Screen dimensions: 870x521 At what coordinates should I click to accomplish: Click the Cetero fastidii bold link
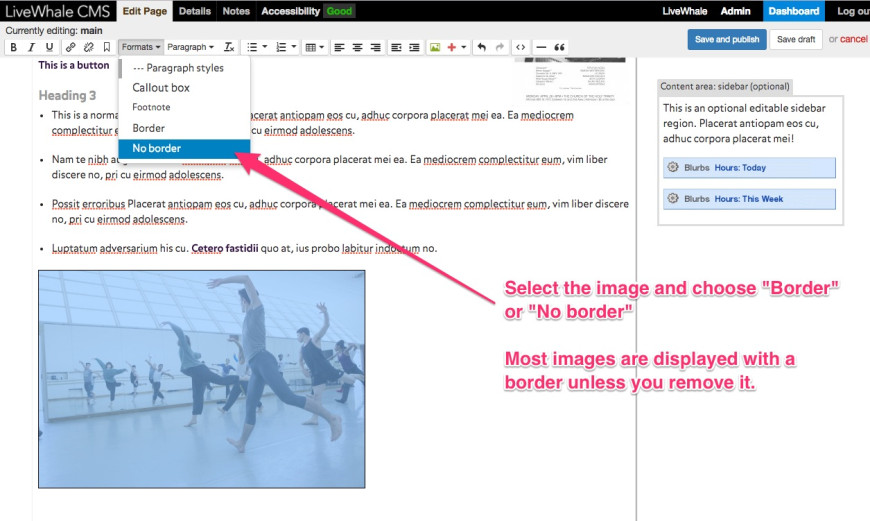pos(225,248)
